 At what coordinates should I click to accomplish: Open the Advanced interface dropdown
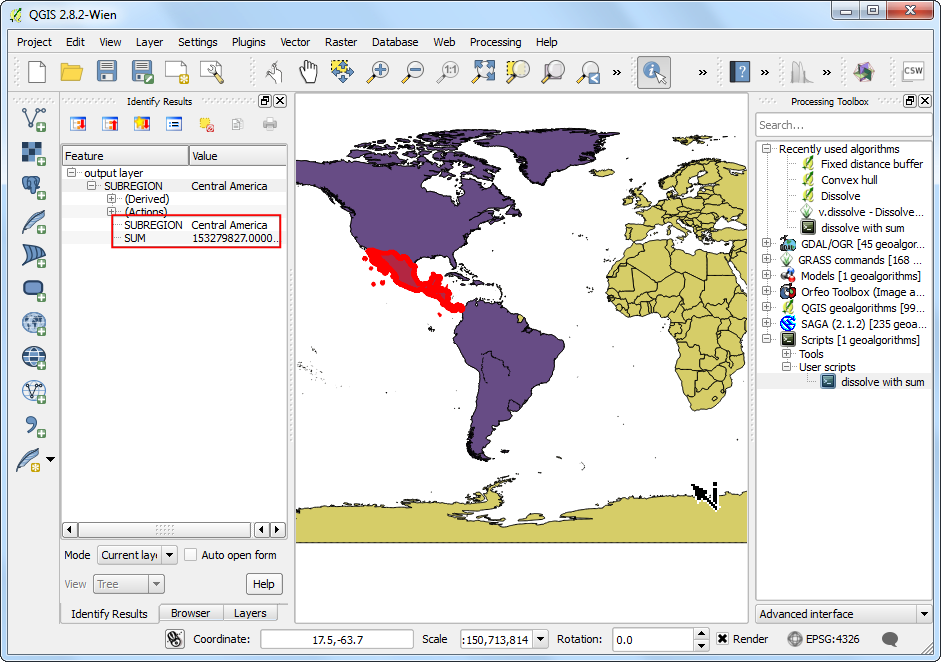pos(924,613)
